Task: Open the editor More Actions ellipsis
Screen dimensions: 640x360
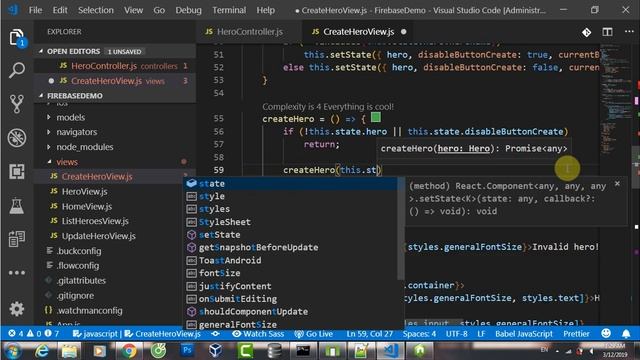Action: click(629, 31)
